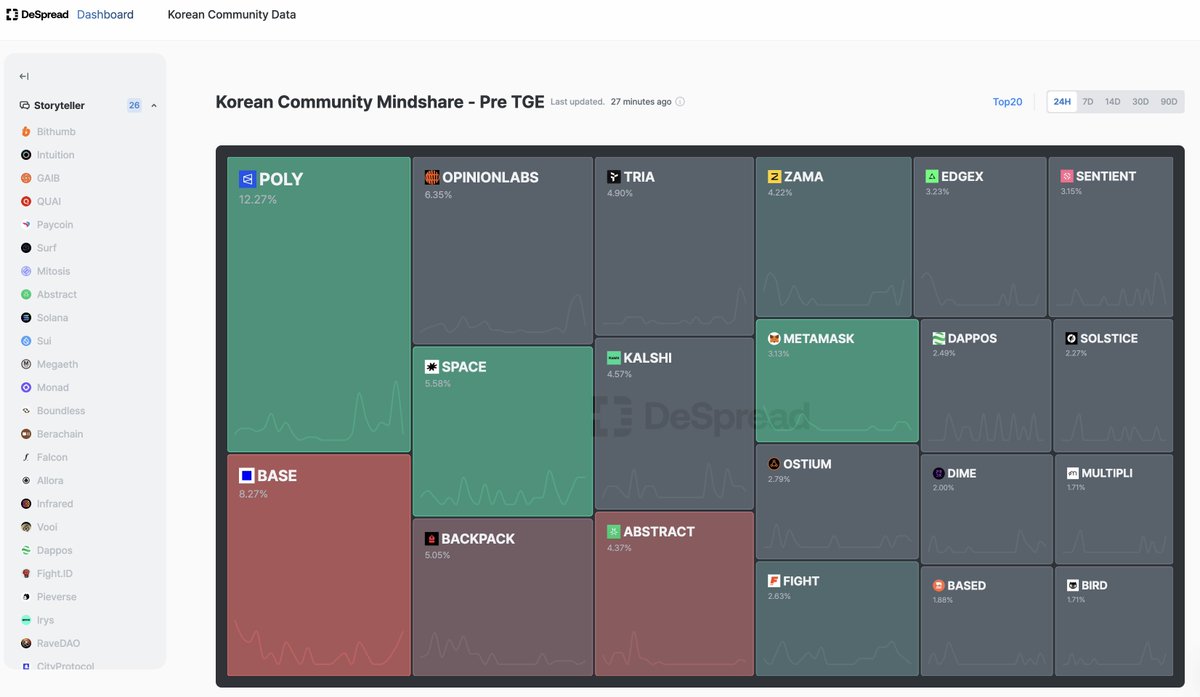1200x697 pixels.
Task: Click the ZAMA logo icon
Action: [774, 177]
